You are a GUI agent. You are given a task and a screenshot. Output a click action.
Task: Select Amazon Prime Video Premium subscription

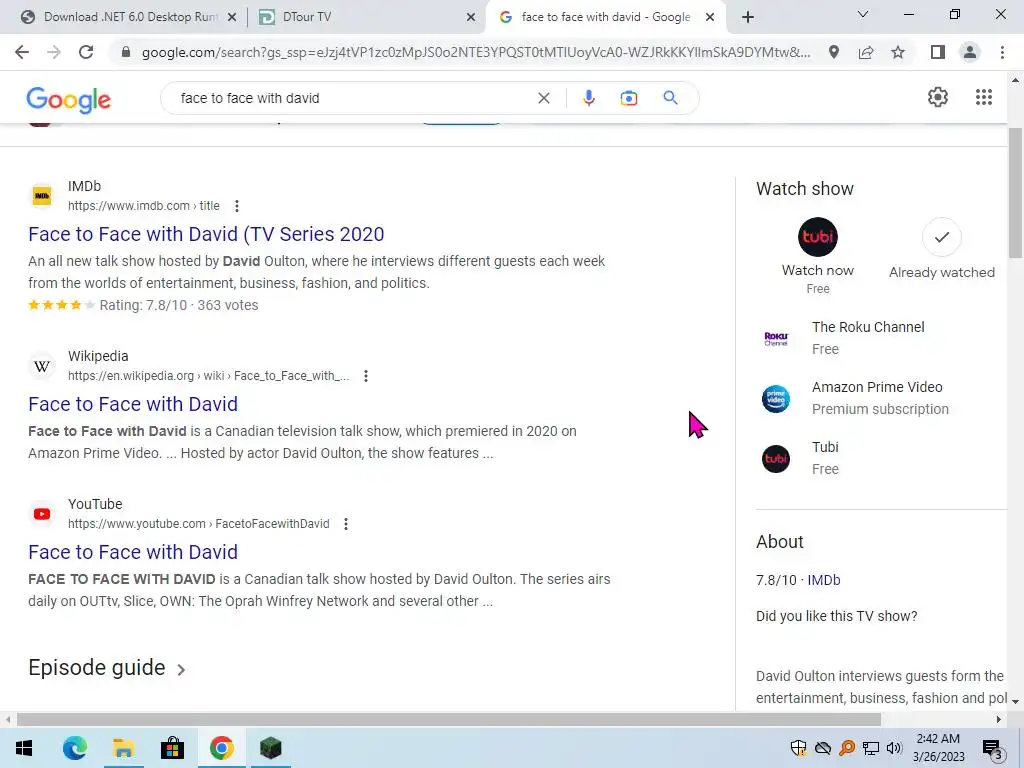[882, 398]
